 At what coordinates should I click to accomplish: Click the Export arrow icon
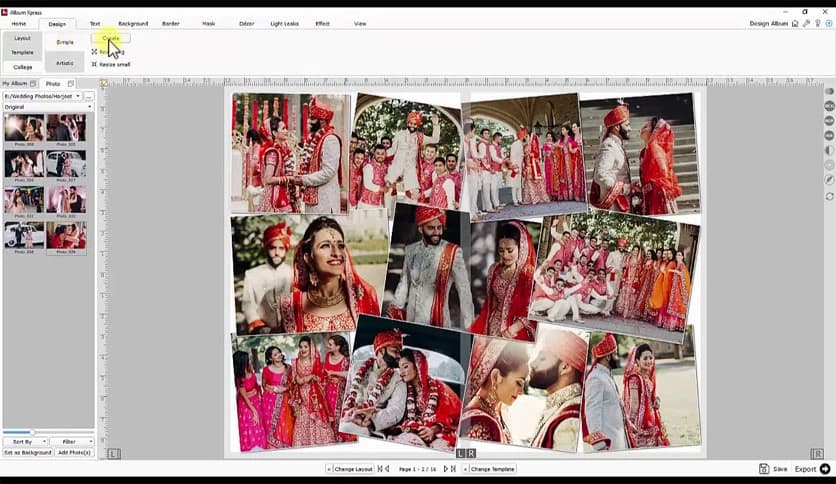pos(825,469)
